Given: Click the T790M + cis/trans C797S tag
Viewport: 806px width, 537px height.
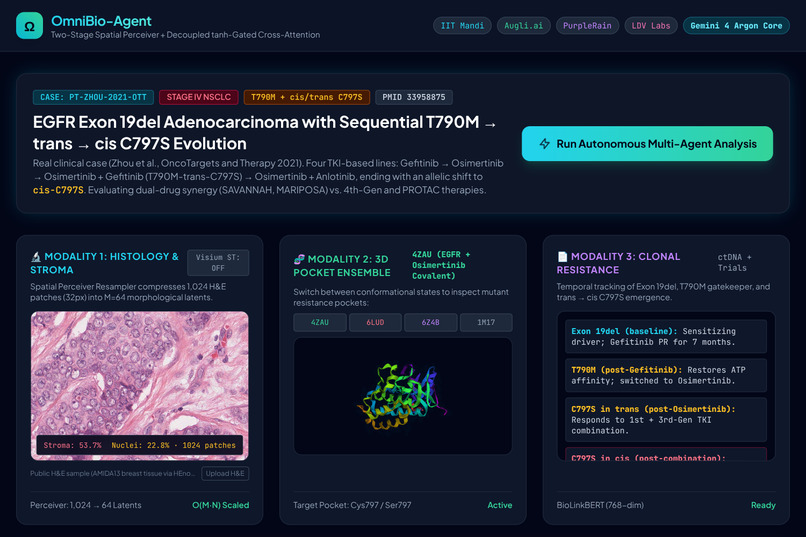Looking at the screenshot, I should click(x=306, y=97).
